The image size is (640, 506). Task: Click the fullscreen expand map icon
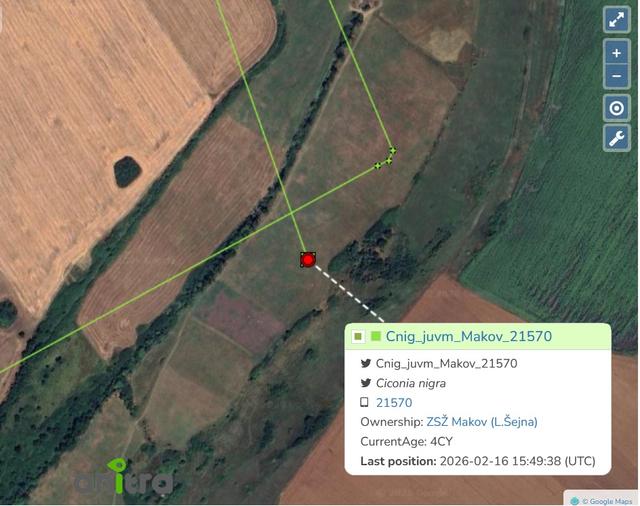[616, 19]
